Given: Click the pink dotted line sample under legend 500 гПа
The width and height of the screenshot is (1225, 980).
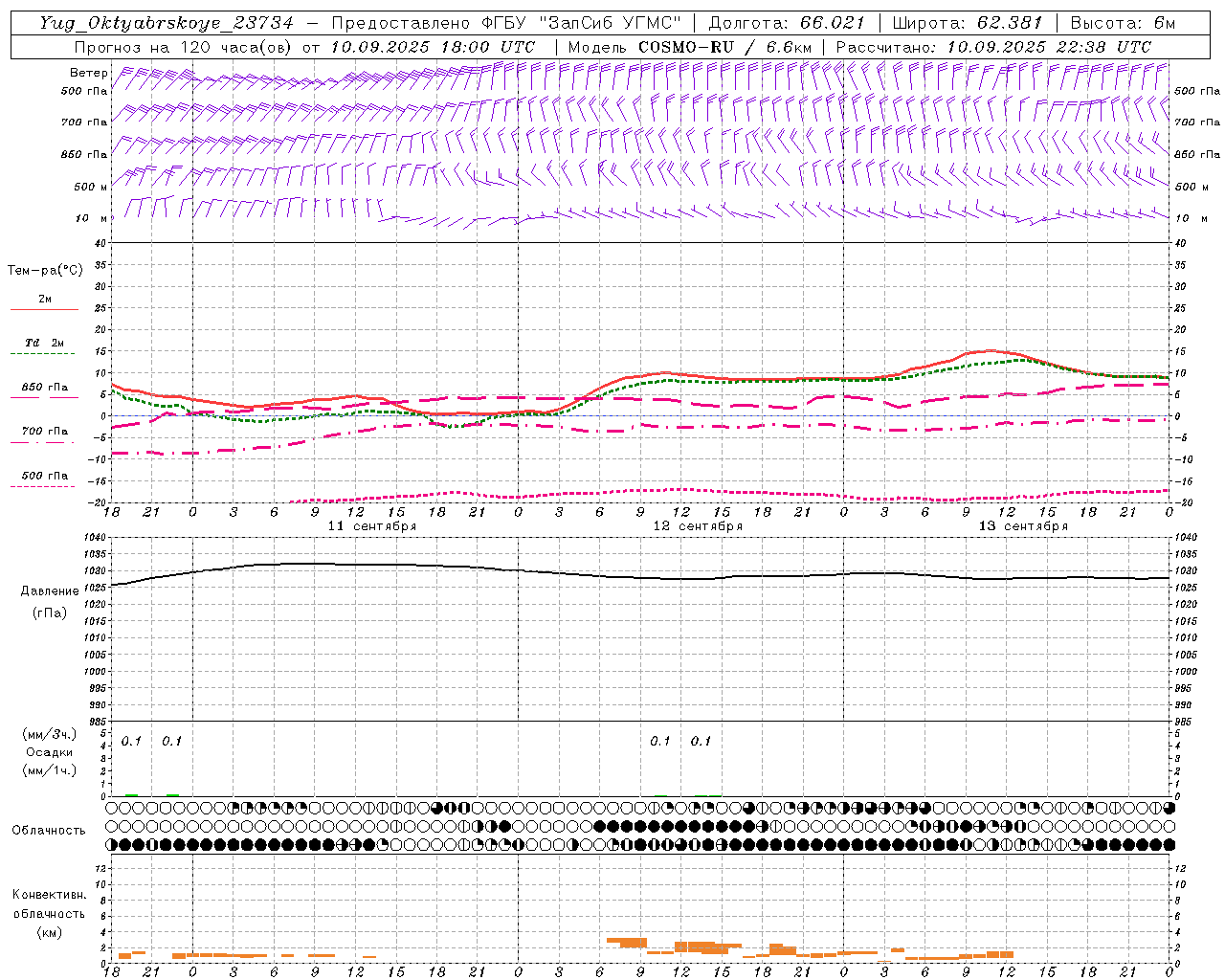Looking at the screenshot, I should pyautogui.click(x=44, y=486).
